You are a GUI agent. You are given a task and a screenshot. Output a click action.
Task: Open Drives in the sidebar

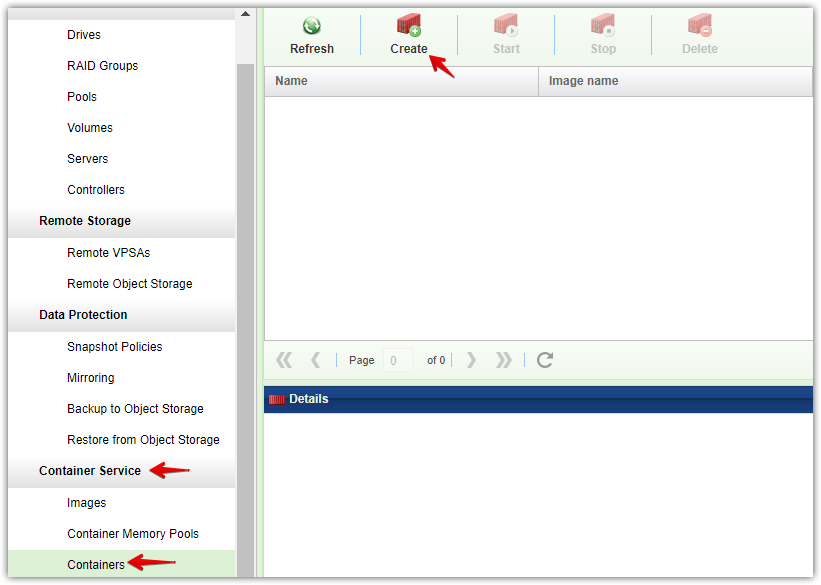coord(84,35)
